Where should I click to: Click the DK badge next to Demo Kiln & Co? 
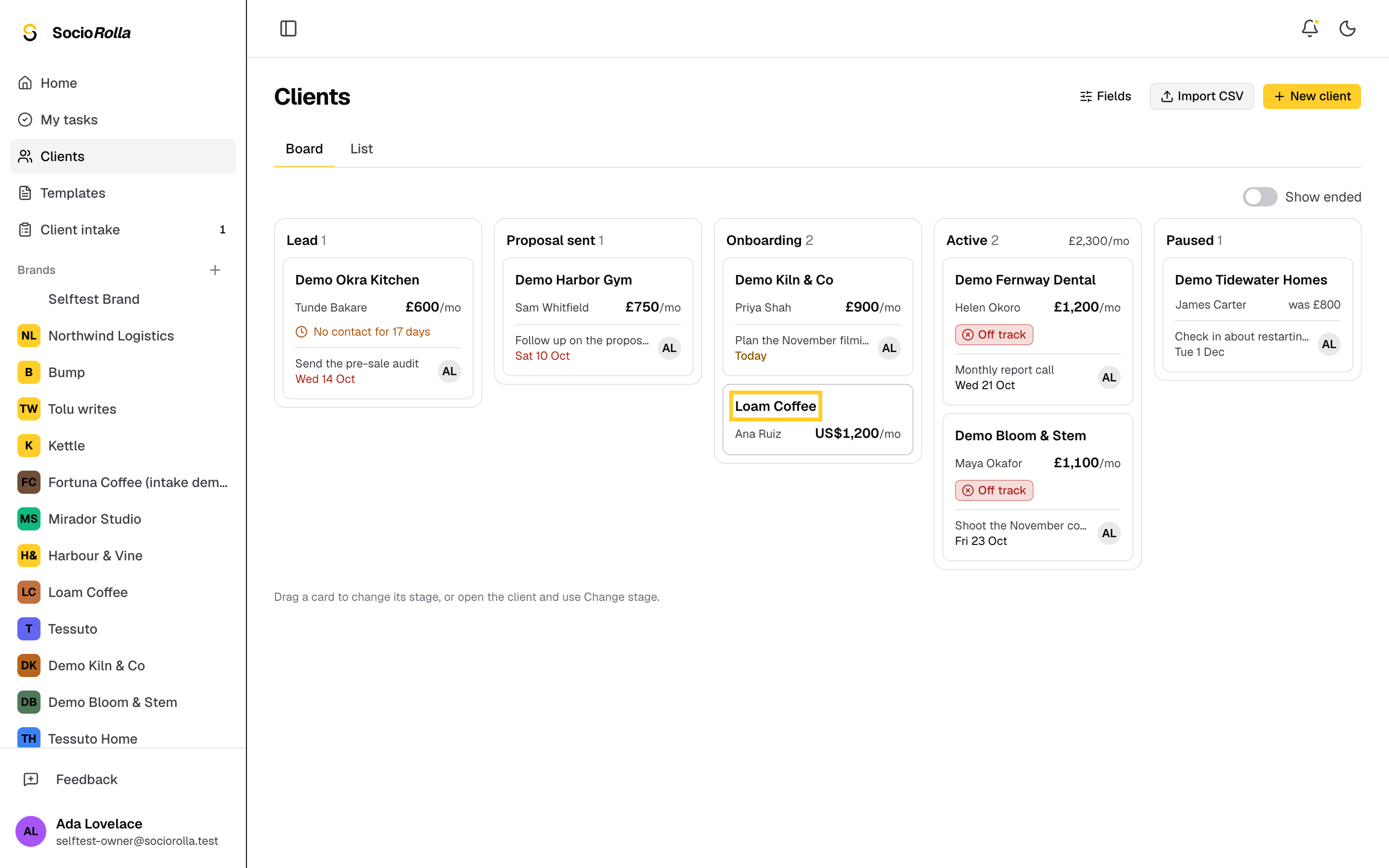click(x=29, y=665)
